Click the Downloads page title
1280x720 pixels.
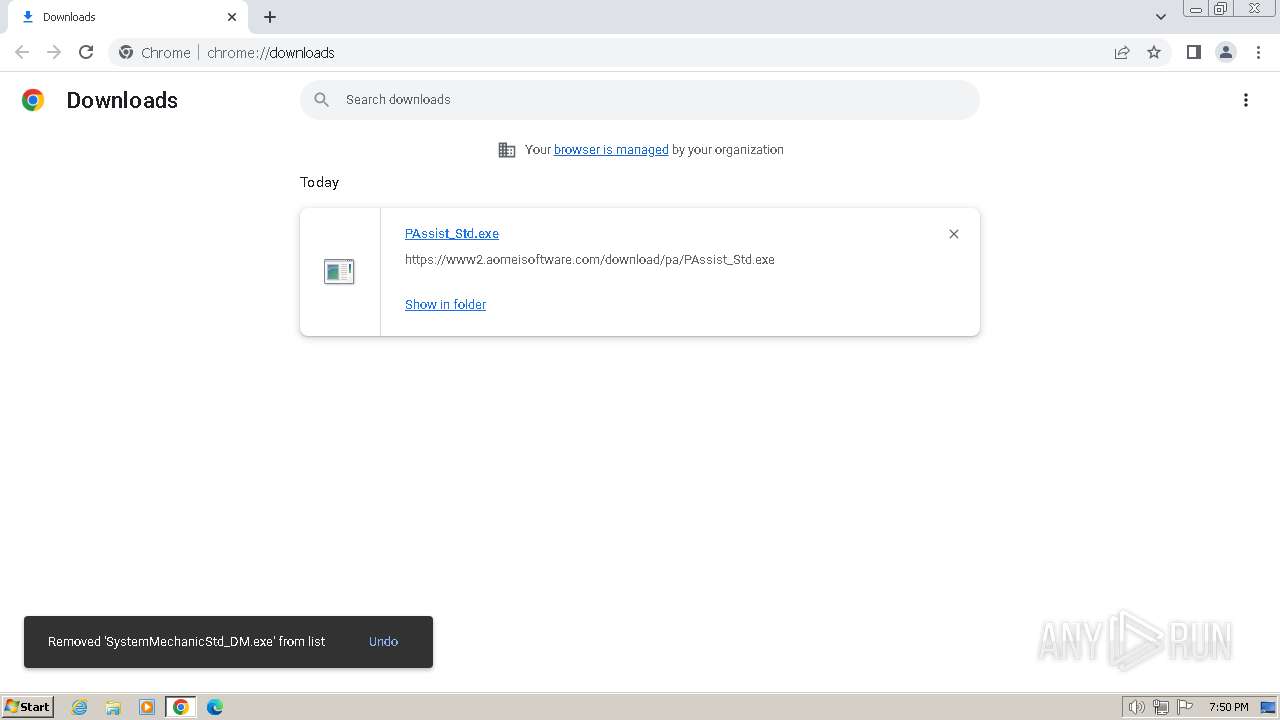click(122, 100)
